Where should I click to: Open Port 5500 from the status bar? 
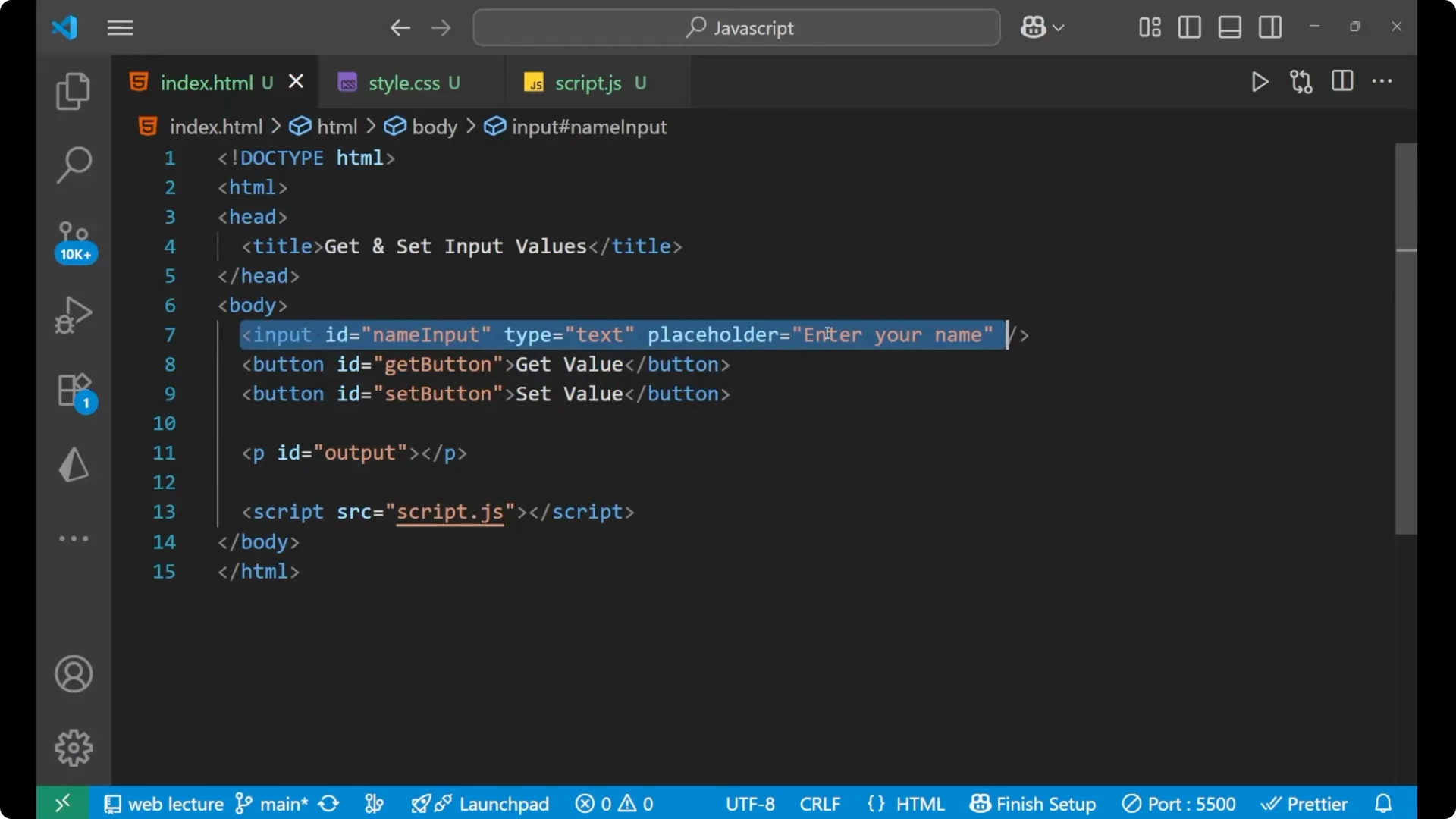[x=1178, y=804]
